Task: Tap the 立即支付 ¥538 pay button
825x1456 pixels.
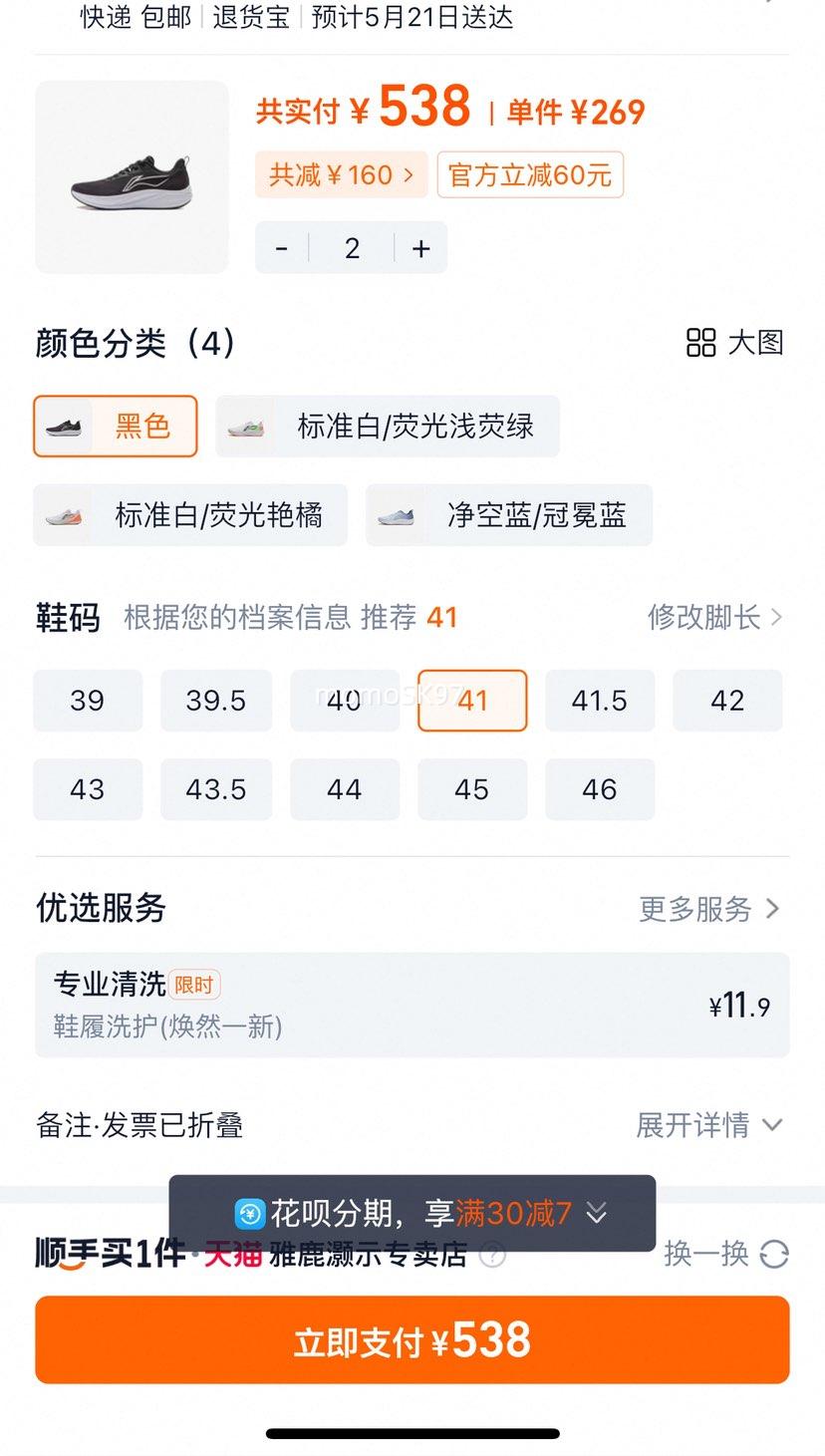Action: click(412, 1340)
